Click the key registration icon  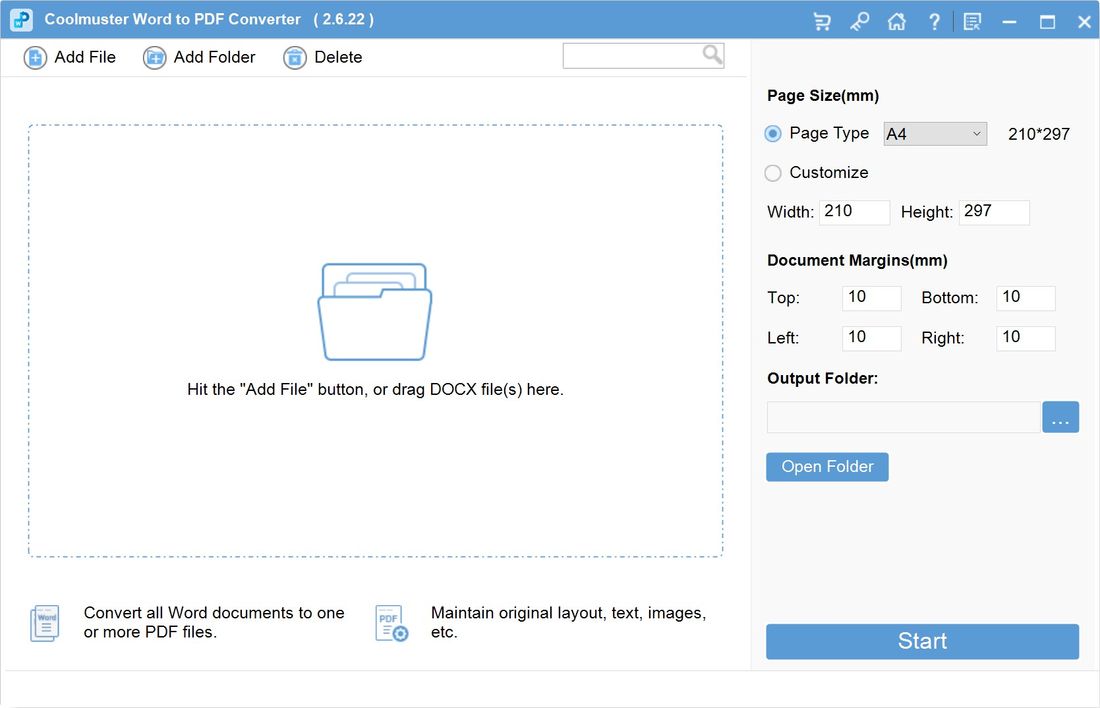859,21
